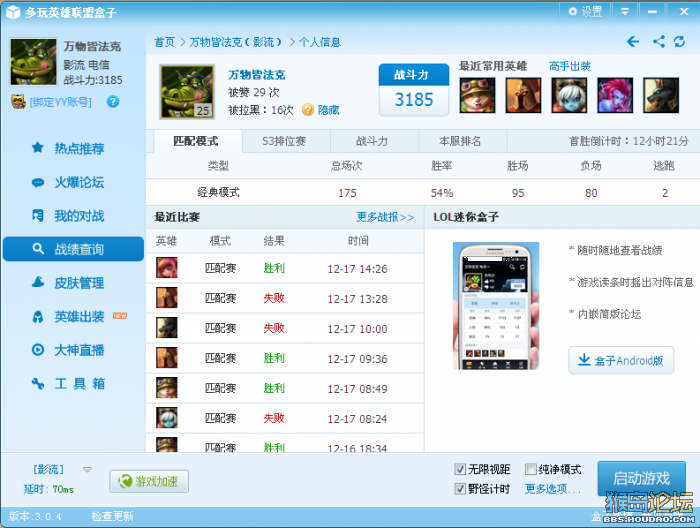The image size is (700, 528).
Task: Click 万物皆法克(影流) breadcrumb link
Action: pos(236,42)
